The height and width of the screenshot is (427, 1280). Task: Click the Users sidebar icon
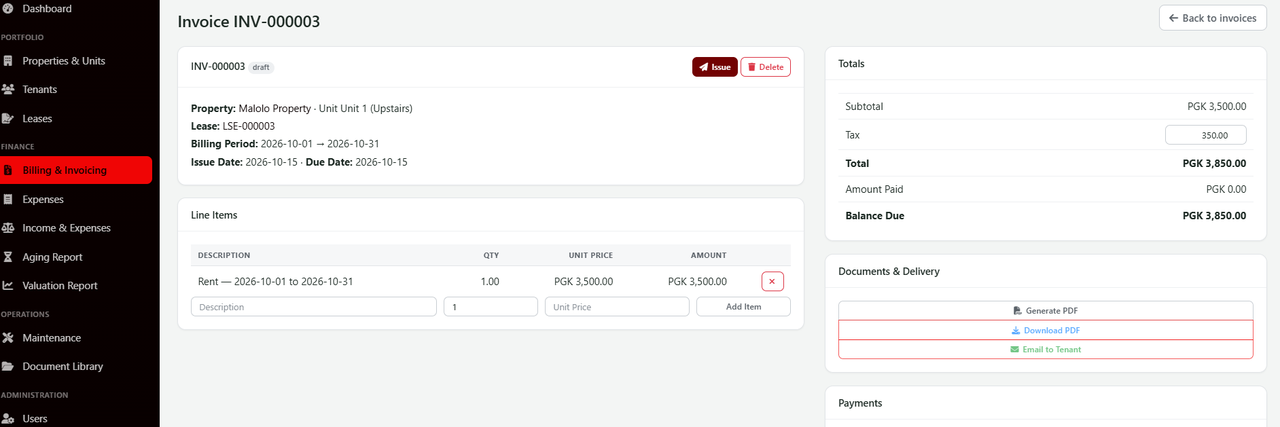point(8,419)
